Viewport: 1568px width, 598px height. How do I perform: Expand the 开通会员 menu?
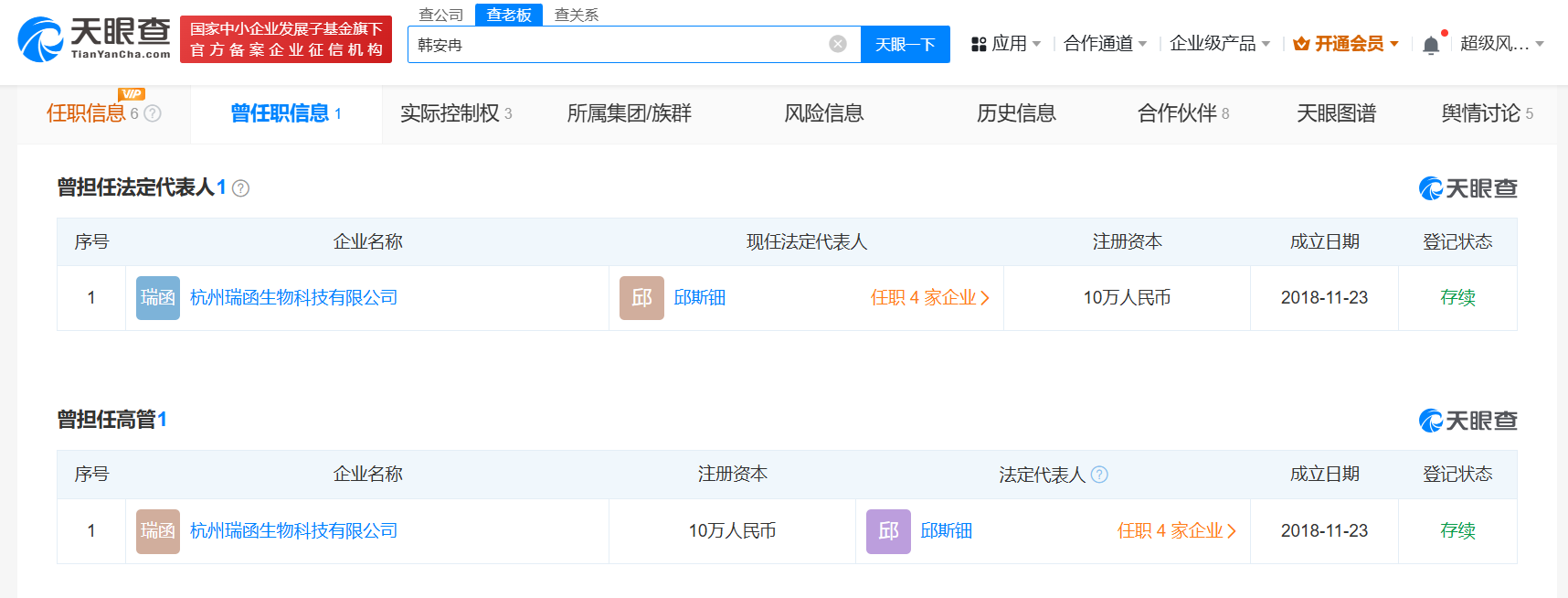[x=1394, y=44]
